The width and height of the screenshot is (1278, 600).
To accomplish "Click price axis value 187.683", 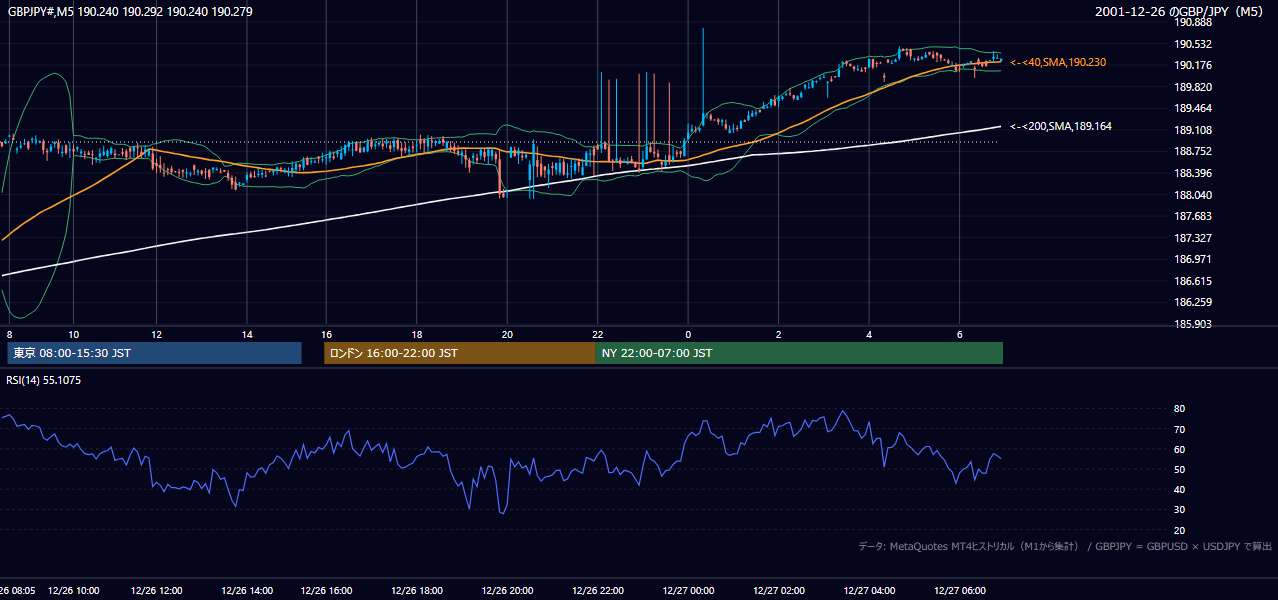I will click(x=1193, y=216).
